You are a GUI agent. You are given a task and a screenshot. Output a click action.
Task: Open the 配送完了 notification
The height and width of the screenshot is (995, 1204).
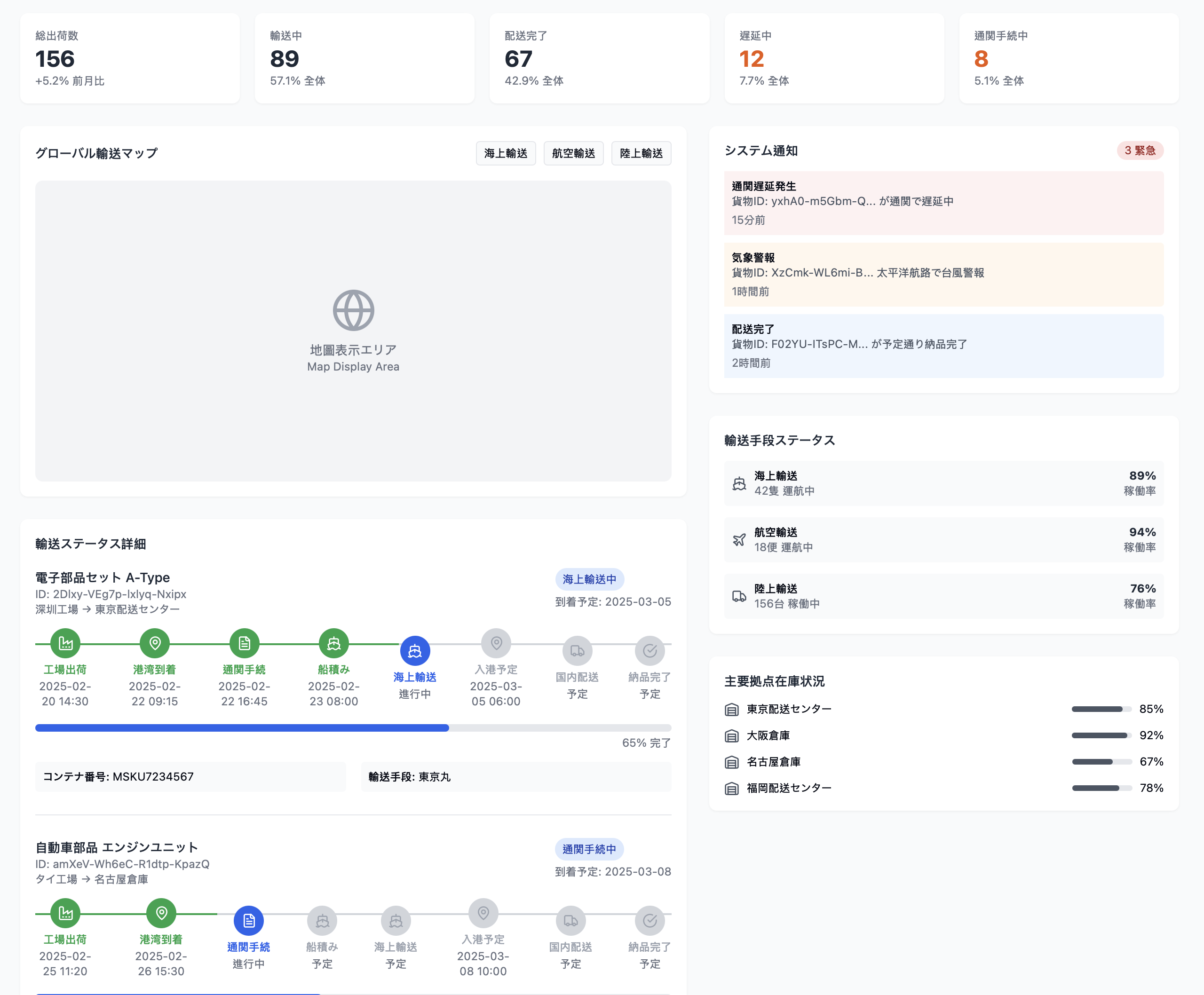(943, 346)
